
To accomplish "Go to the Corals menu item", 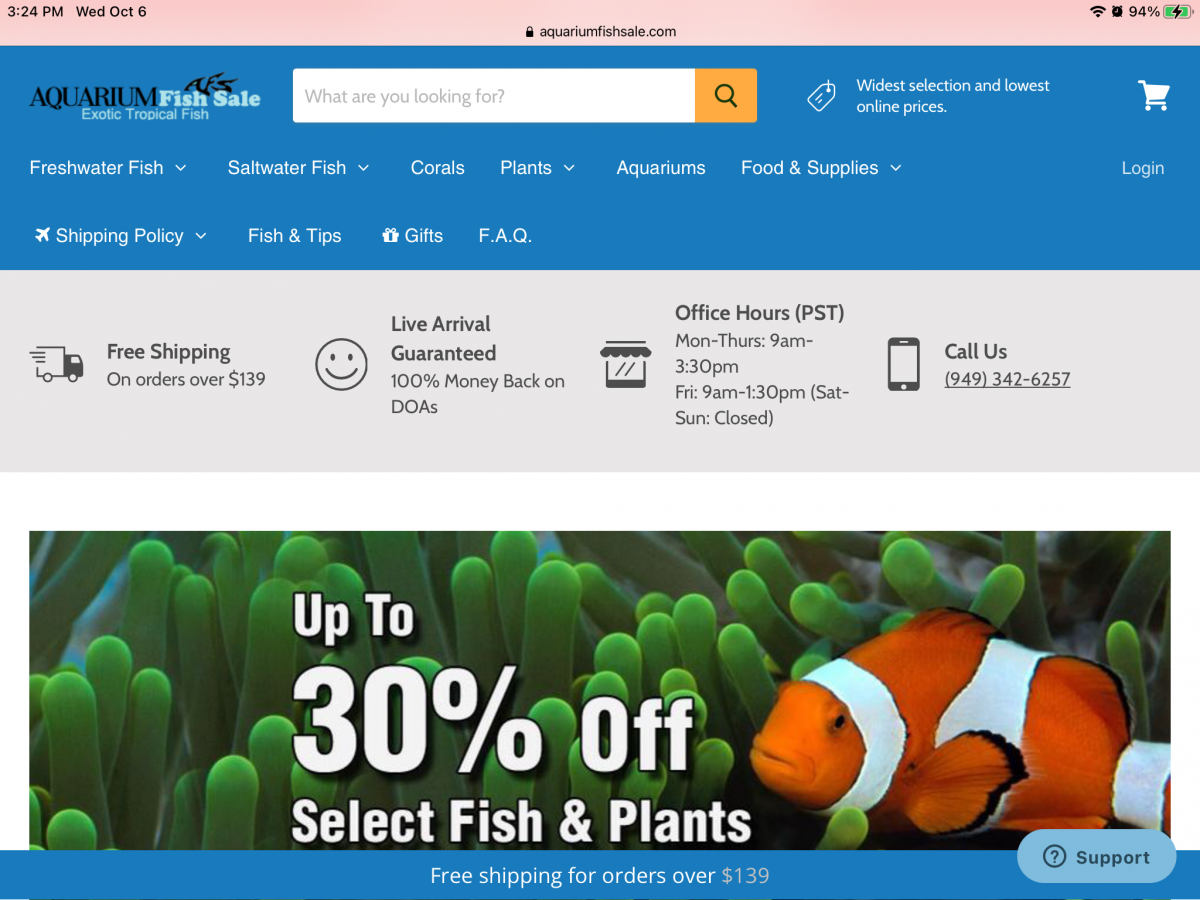I will pyautogui.click(x=438, y=168).
